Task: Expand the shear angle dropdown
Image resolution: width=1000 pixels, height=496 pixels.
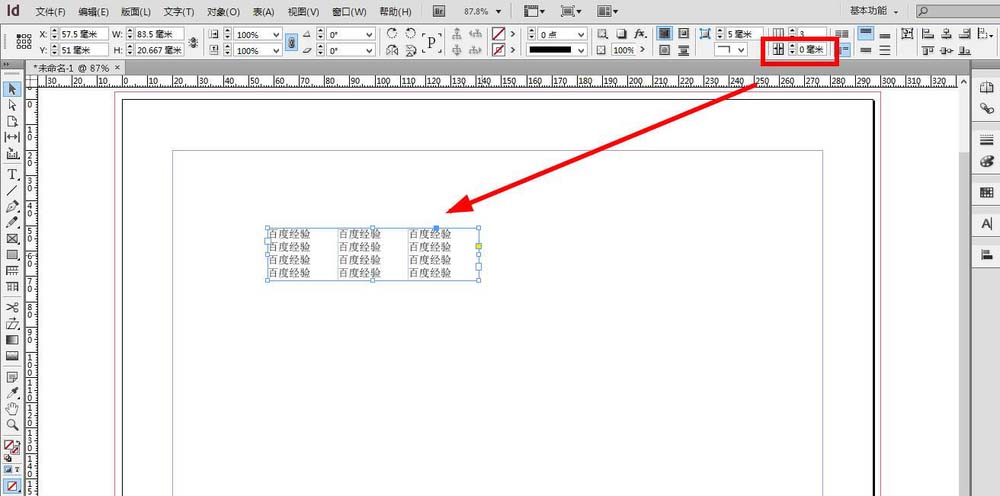Action: 370,50
